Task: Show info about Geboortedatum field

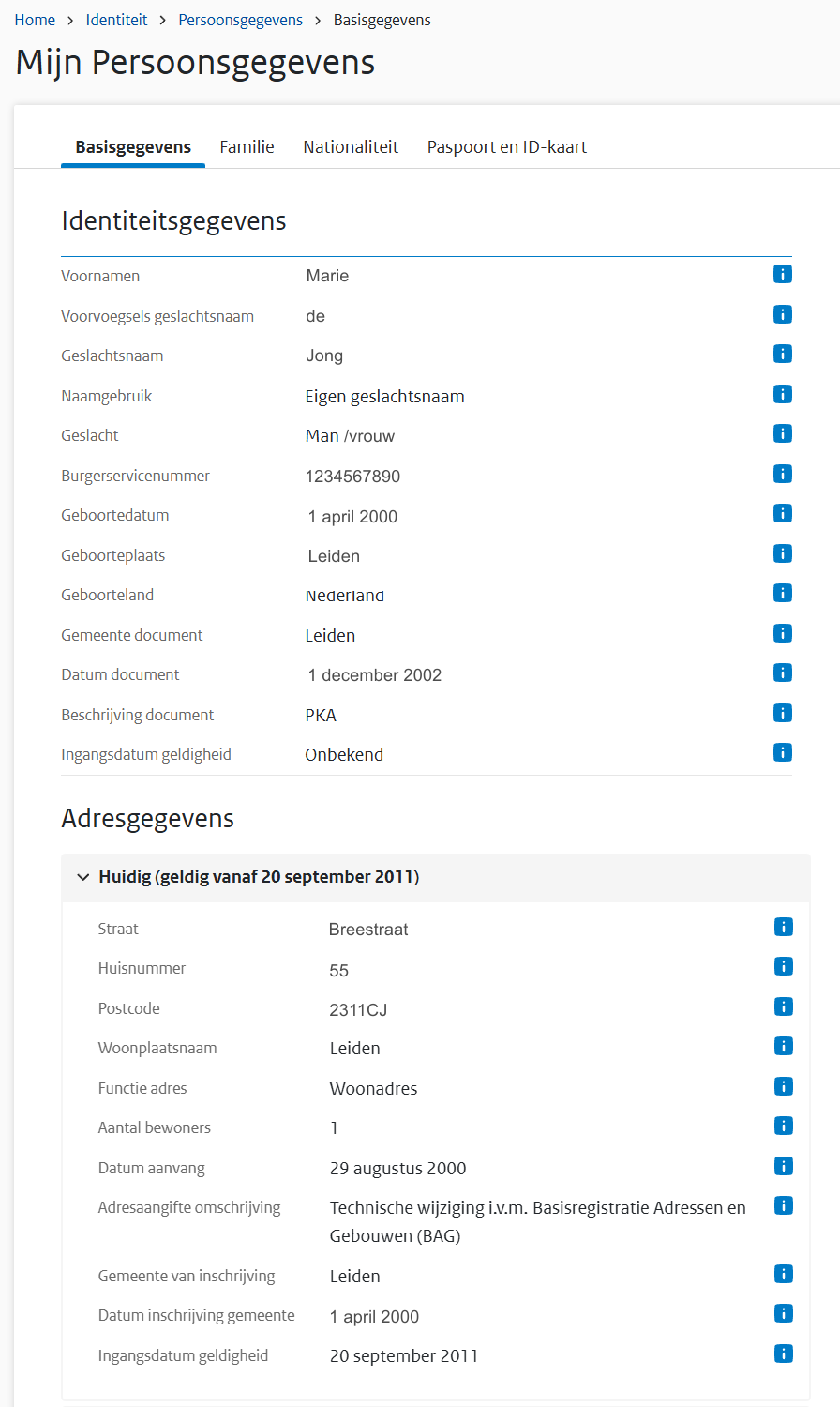Action: (783, 513)
